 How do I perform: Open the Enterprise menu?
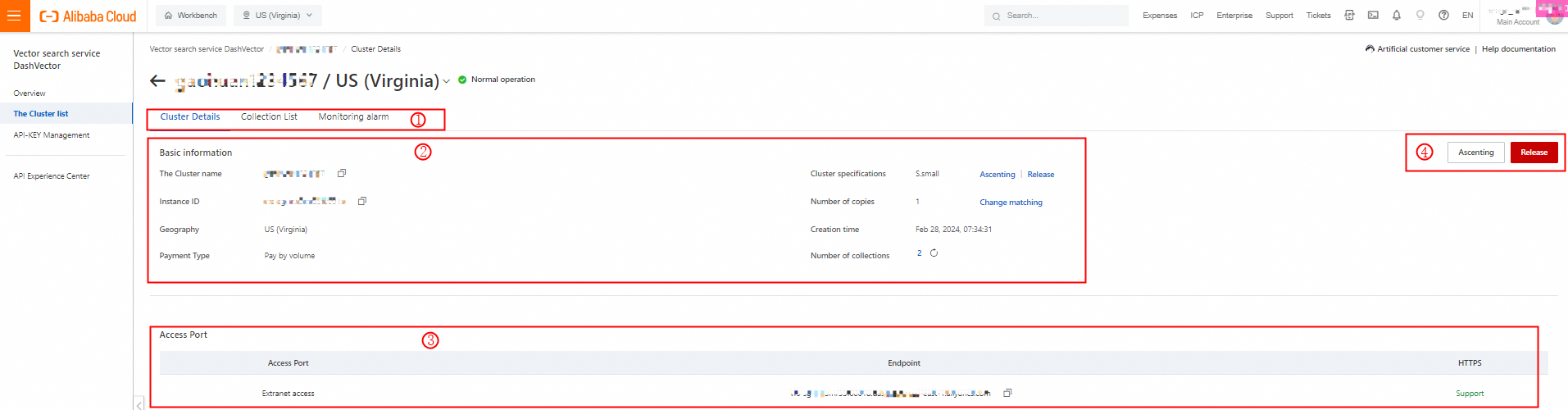pos(1234,16)
